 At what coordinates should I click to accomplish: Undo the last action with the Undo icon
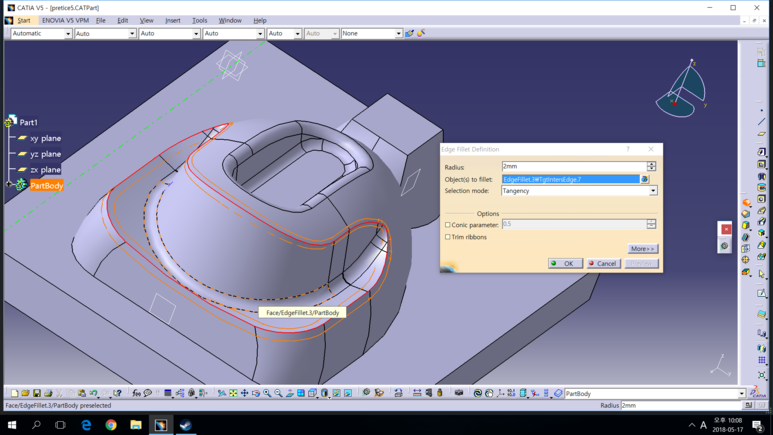(x=93, y=393)
